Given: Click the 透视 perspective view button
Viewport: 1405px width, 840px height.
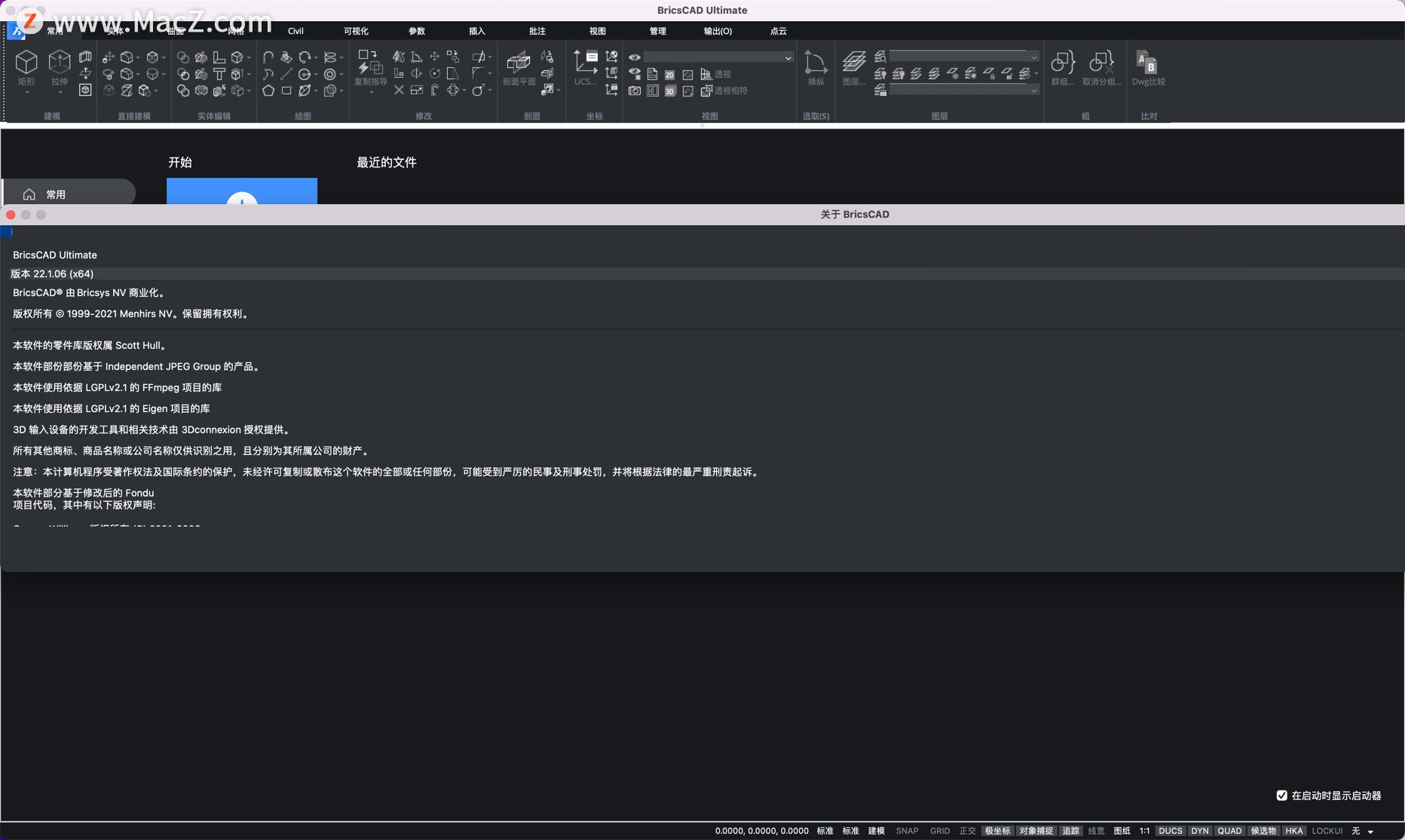Looking at the screenshot, I should point(716,74).
